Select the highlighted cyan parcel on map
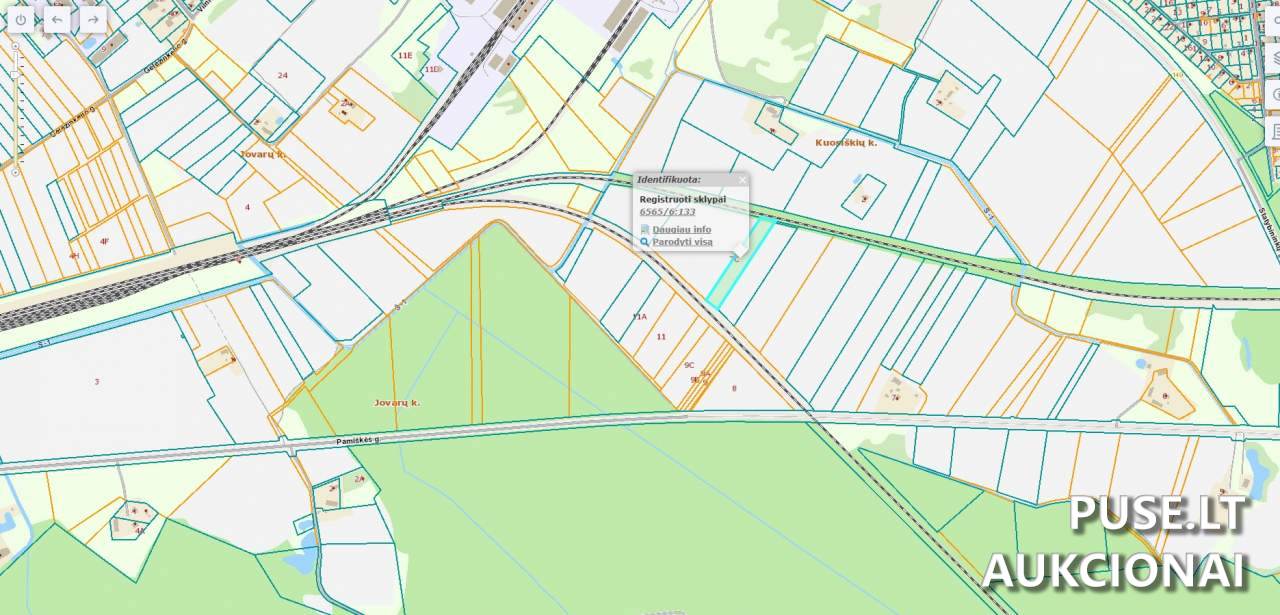Image resolution: width=1280 pixels, height=615 pixels. [740, 262]
